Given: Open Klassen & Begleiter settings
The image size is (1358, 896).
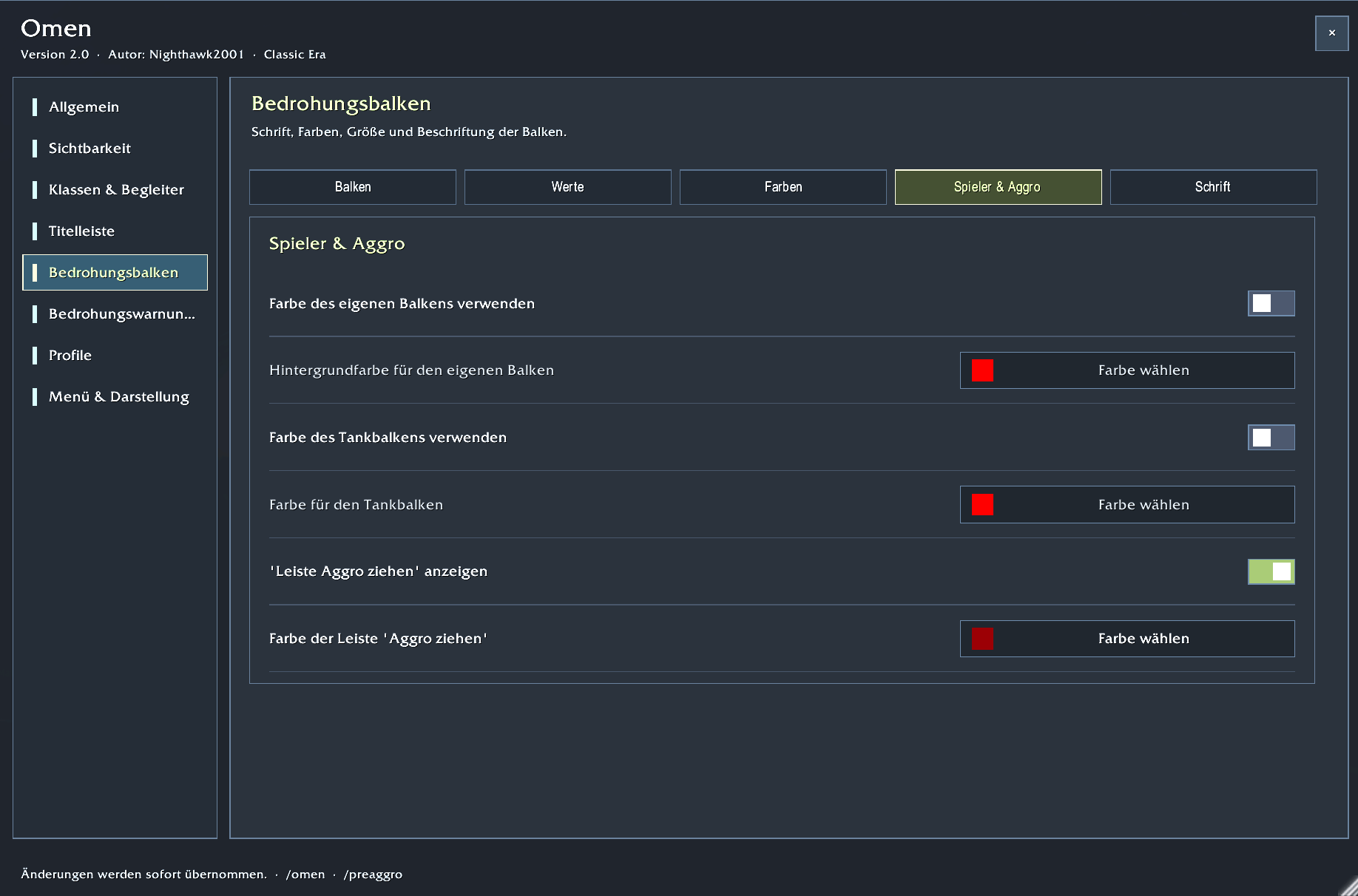Looking at the screenshot, I should click(115, 190).
